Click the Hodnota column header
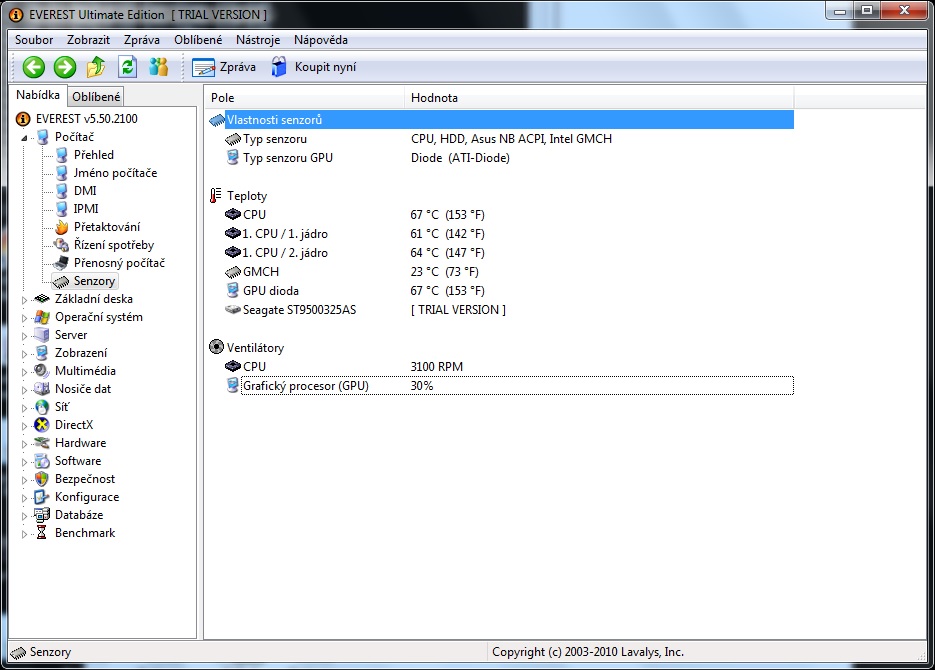This screenshot has height=670, width=935. coord(599,98)
